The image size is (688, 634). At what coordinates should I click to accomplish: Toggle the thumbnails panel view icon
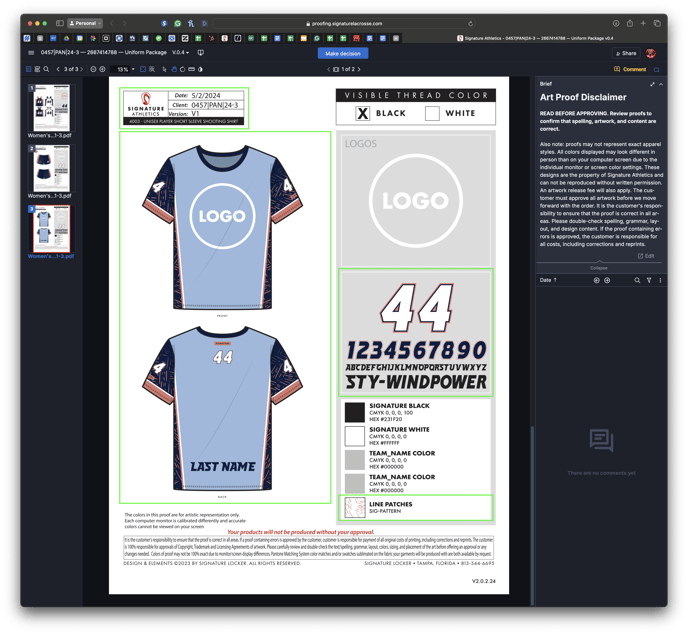point(28,69)
